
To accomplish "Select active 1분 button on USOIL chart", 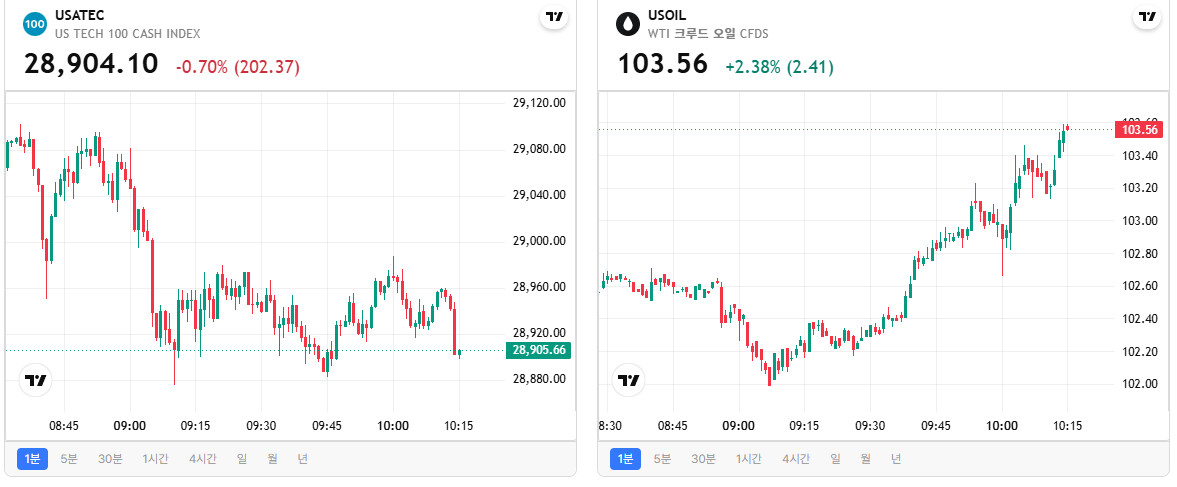I will 625,458.
